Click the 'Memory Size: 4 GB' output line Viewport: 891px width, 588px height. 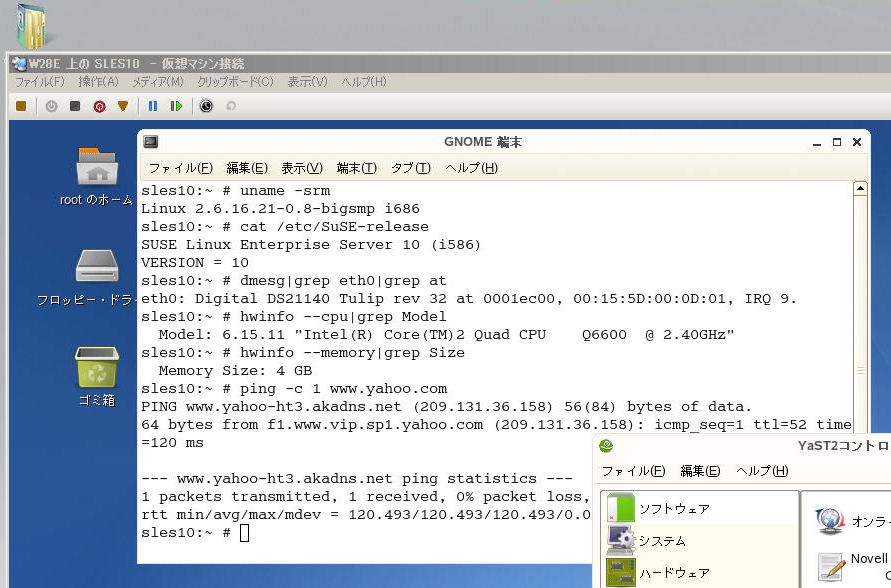[235, 371]
